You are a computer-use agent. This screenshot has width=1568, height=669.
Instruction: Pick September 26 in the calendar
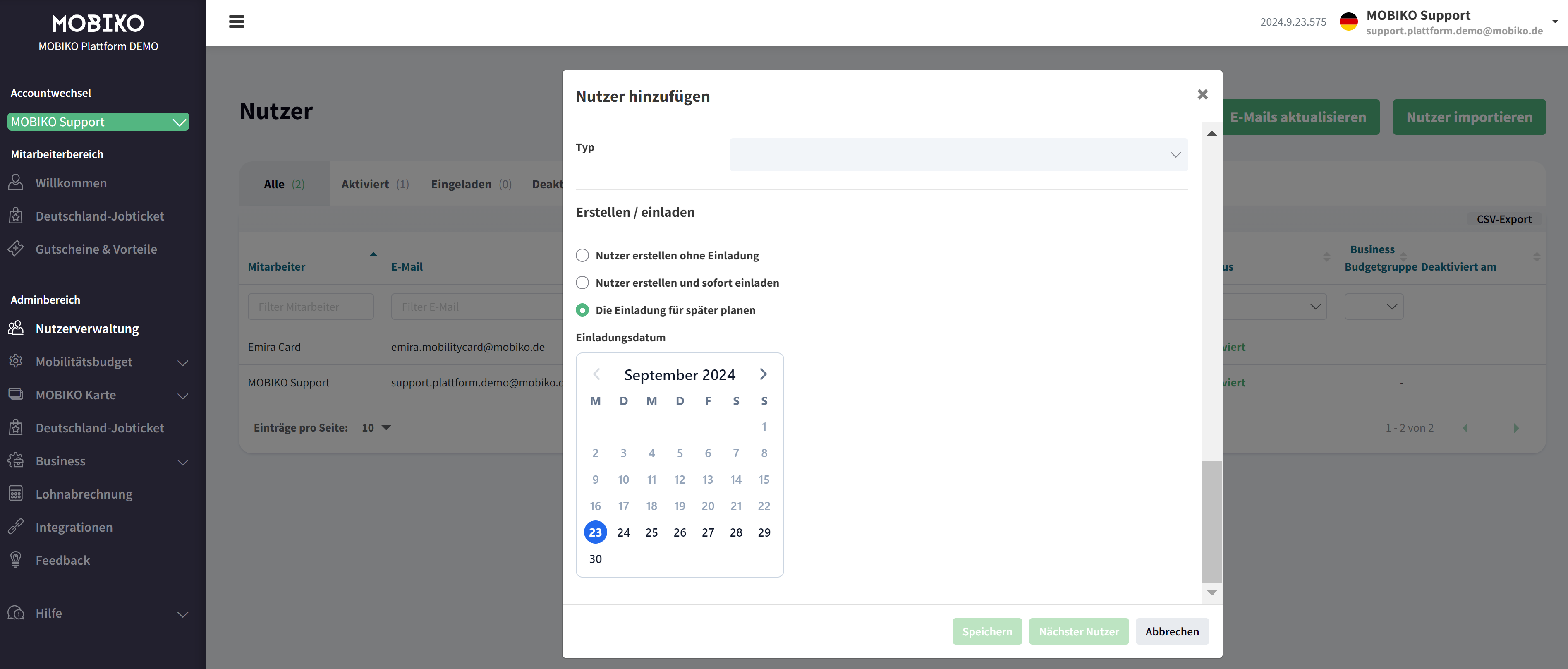(679, 532)
